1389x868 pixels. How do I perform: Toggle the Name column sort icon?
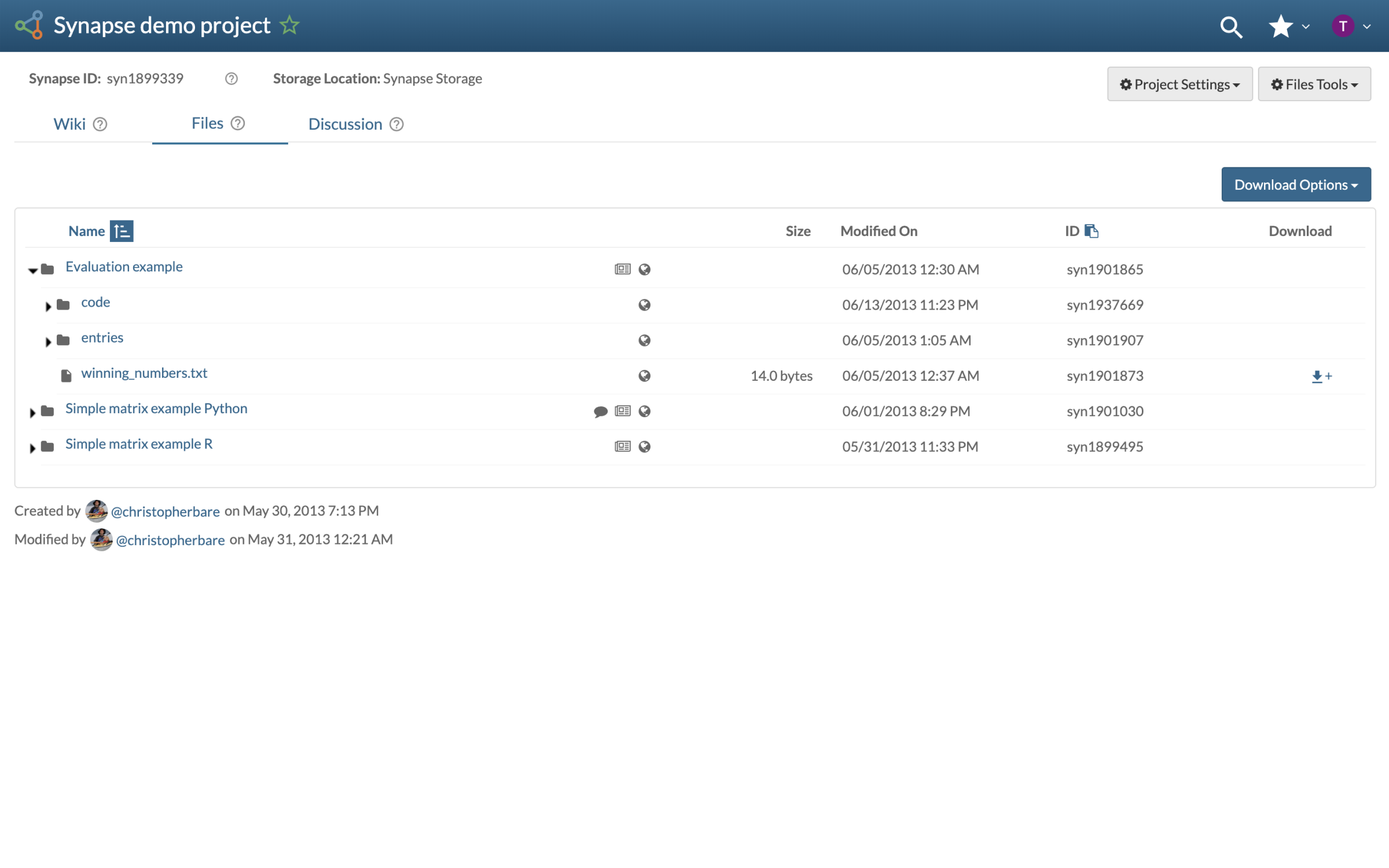click(x=122, y=231)
